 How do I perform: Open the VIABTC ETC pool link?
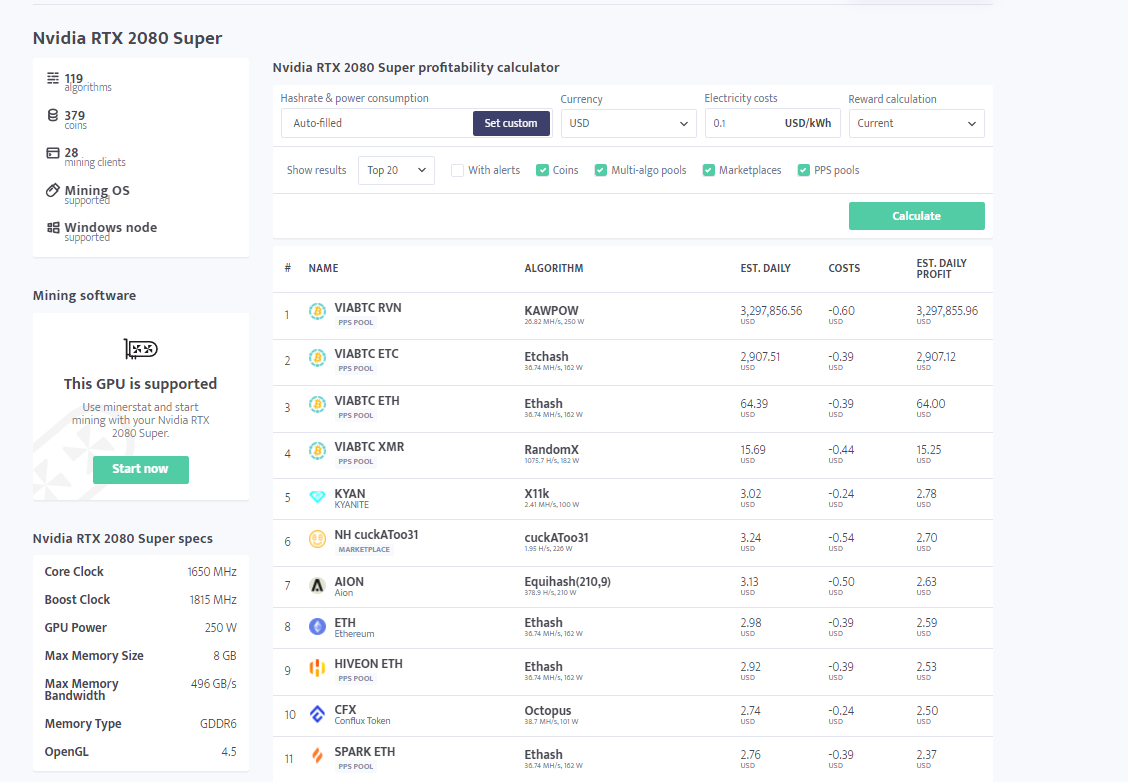coord(366,354)
